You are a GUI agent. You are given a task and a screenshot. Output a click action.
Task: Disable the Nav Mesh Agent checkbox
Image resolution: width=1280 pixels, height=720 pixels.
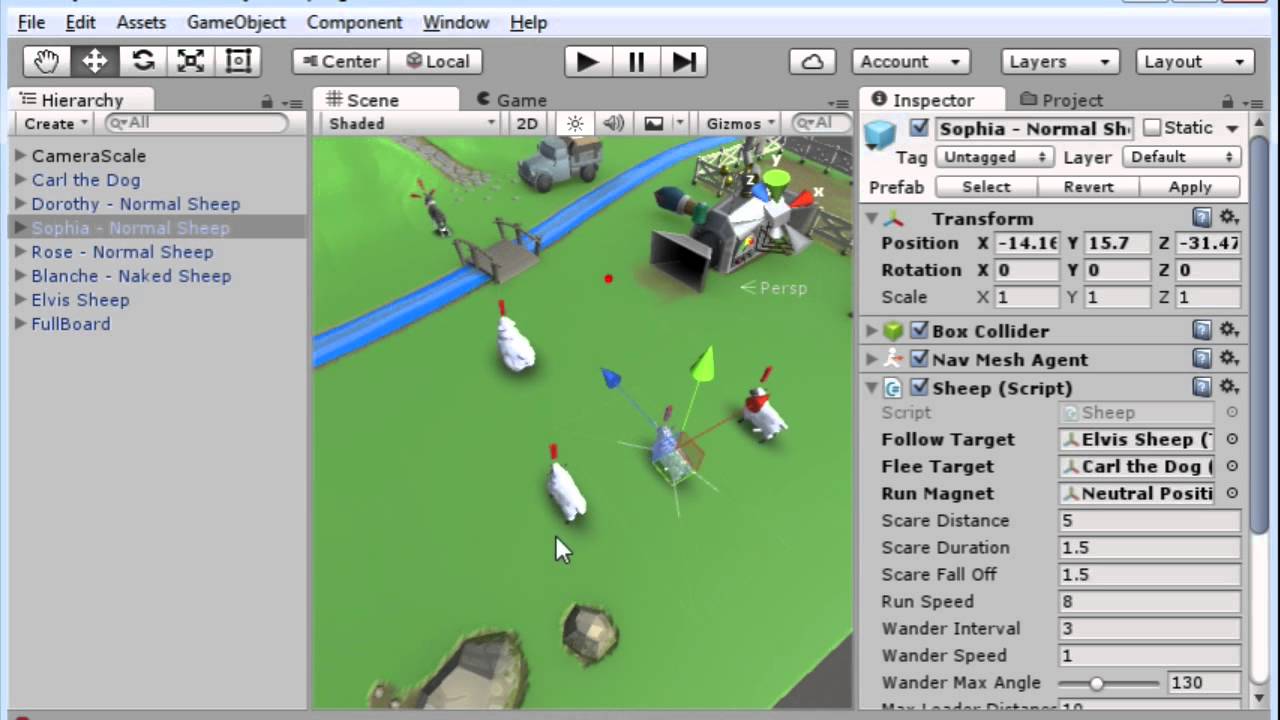[x=919, y=359]
